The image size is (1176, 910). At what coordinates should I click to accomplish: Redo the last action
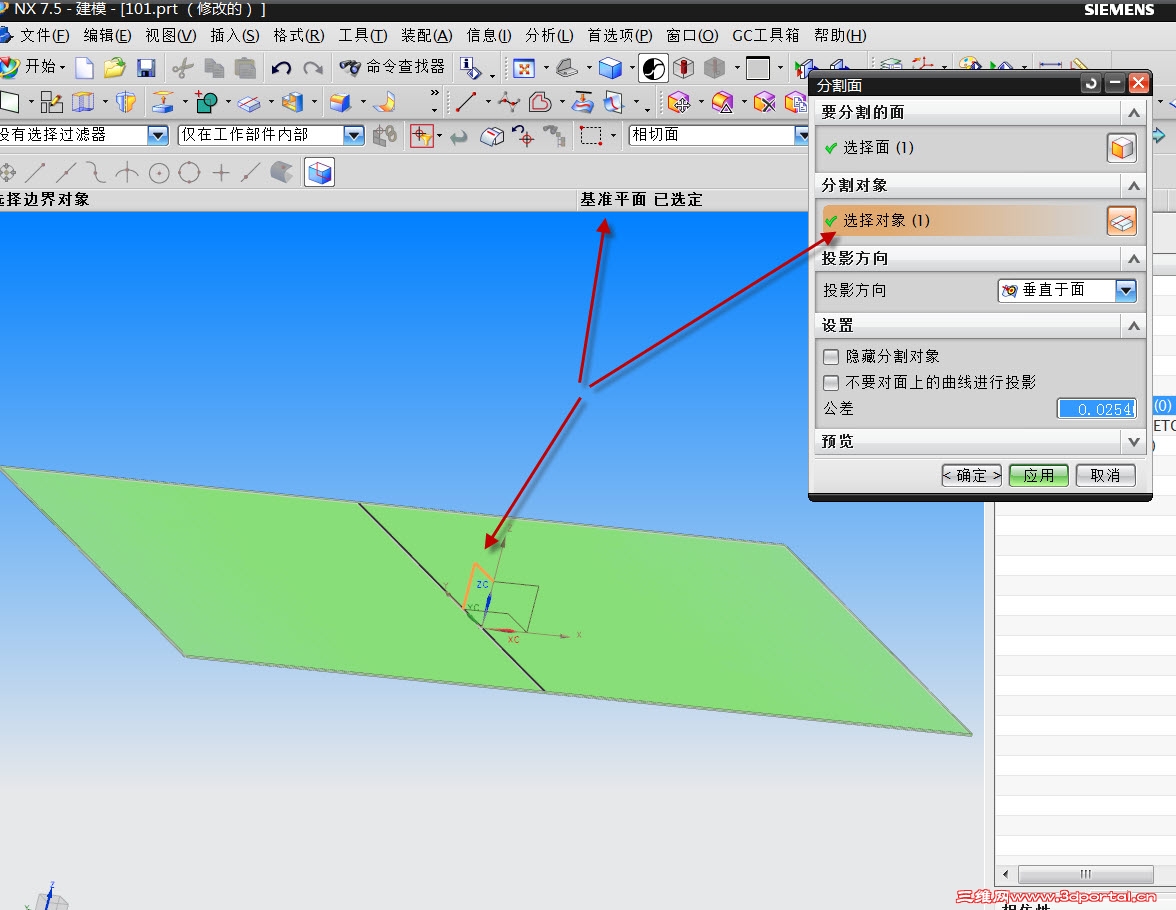pyautogui.click(x=313, y=68)
